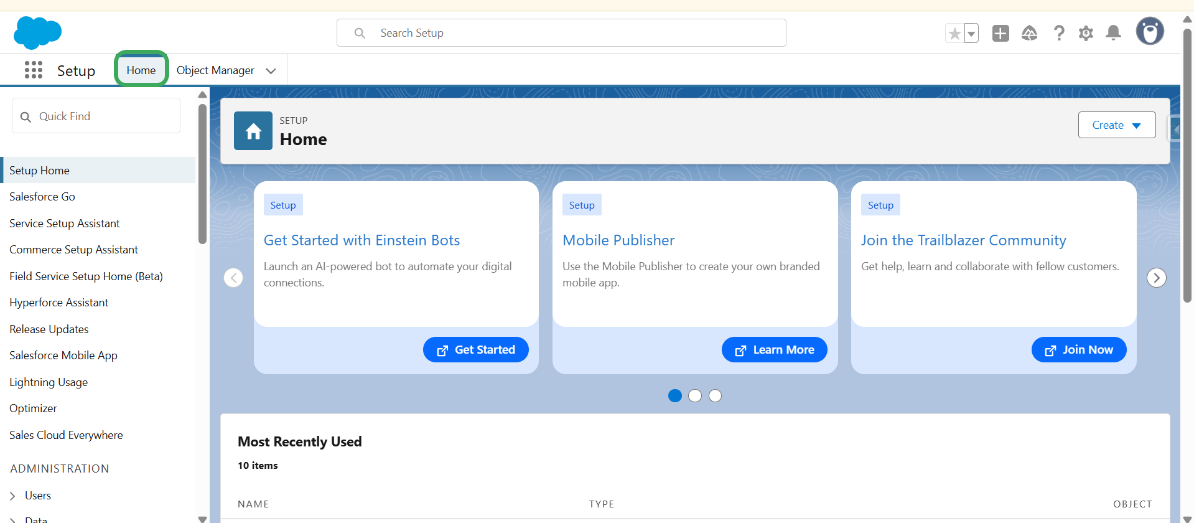Open Service Setup Assistant
Viewport: 1194px width, 523px height.
[64, 223]
